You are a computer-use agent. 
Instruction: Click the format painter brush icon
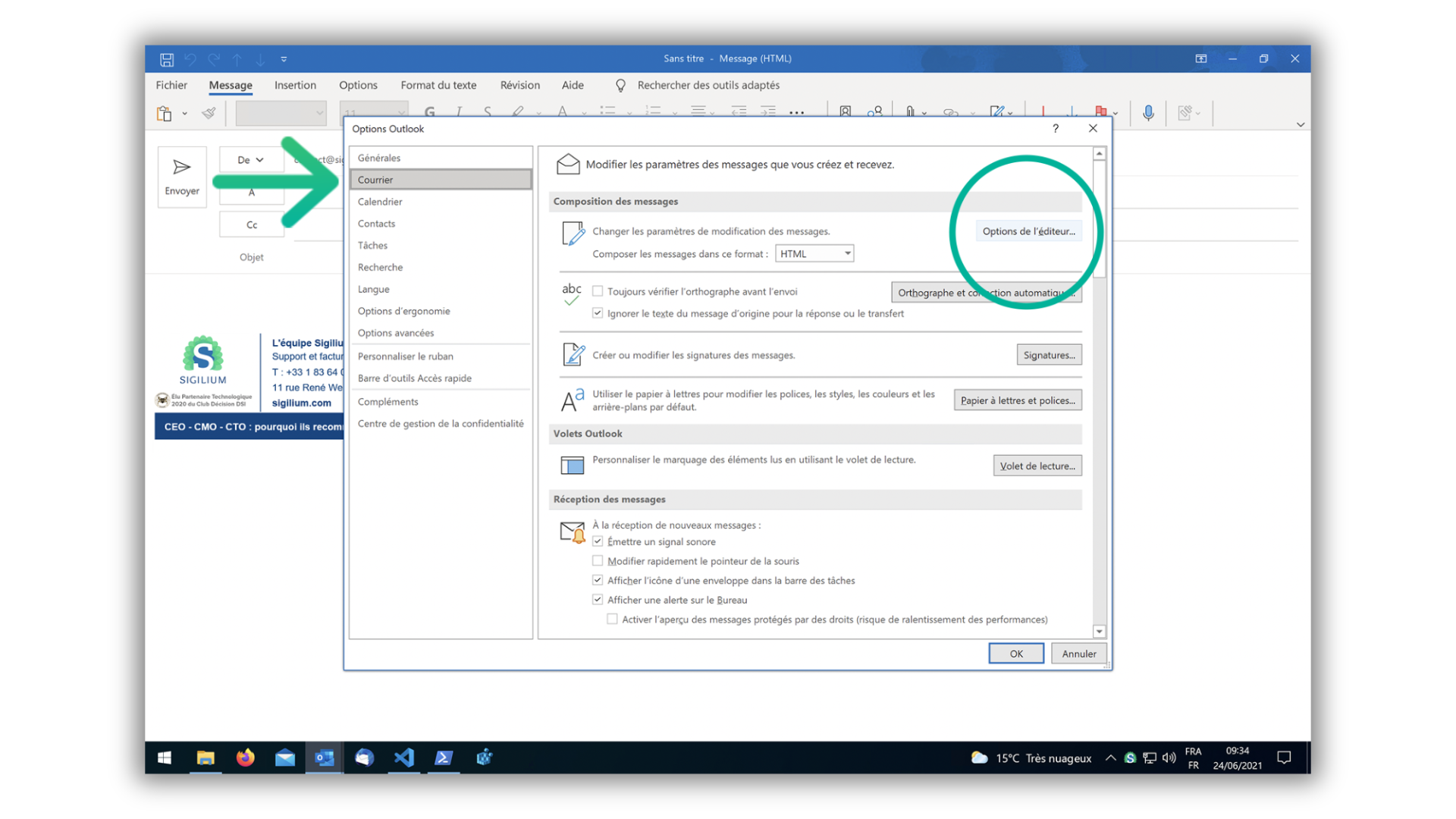click(x=209, y=114)
